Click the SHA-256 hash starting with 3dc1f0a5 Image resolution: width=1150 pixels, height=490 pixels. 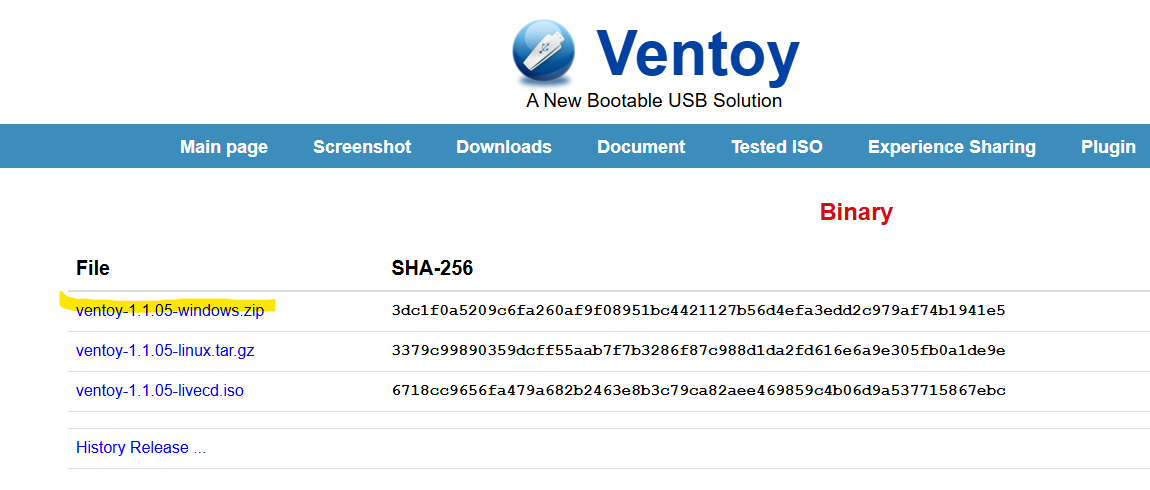click(x=698, y=310)
